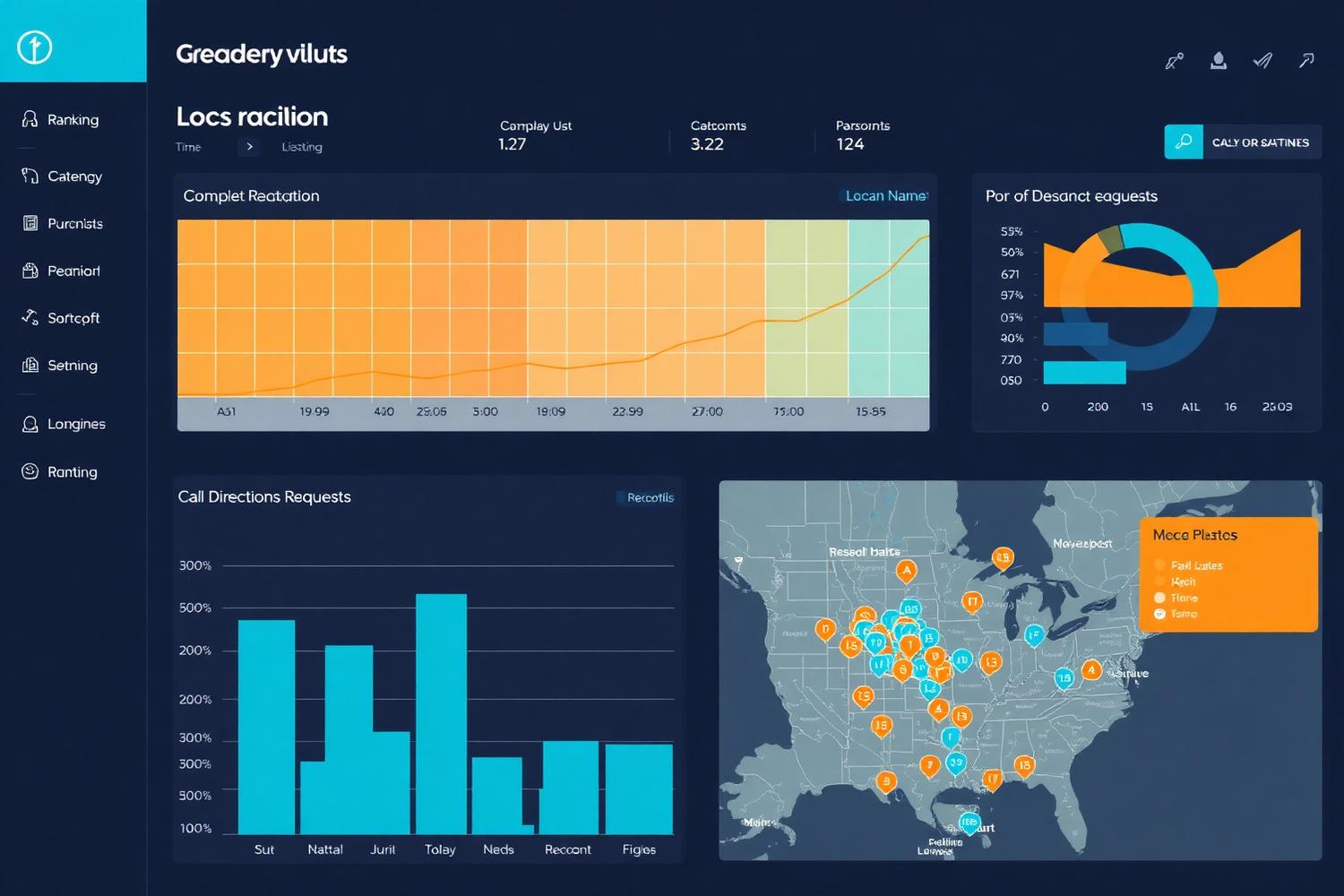Open Ranting in the sidebar

60,471
